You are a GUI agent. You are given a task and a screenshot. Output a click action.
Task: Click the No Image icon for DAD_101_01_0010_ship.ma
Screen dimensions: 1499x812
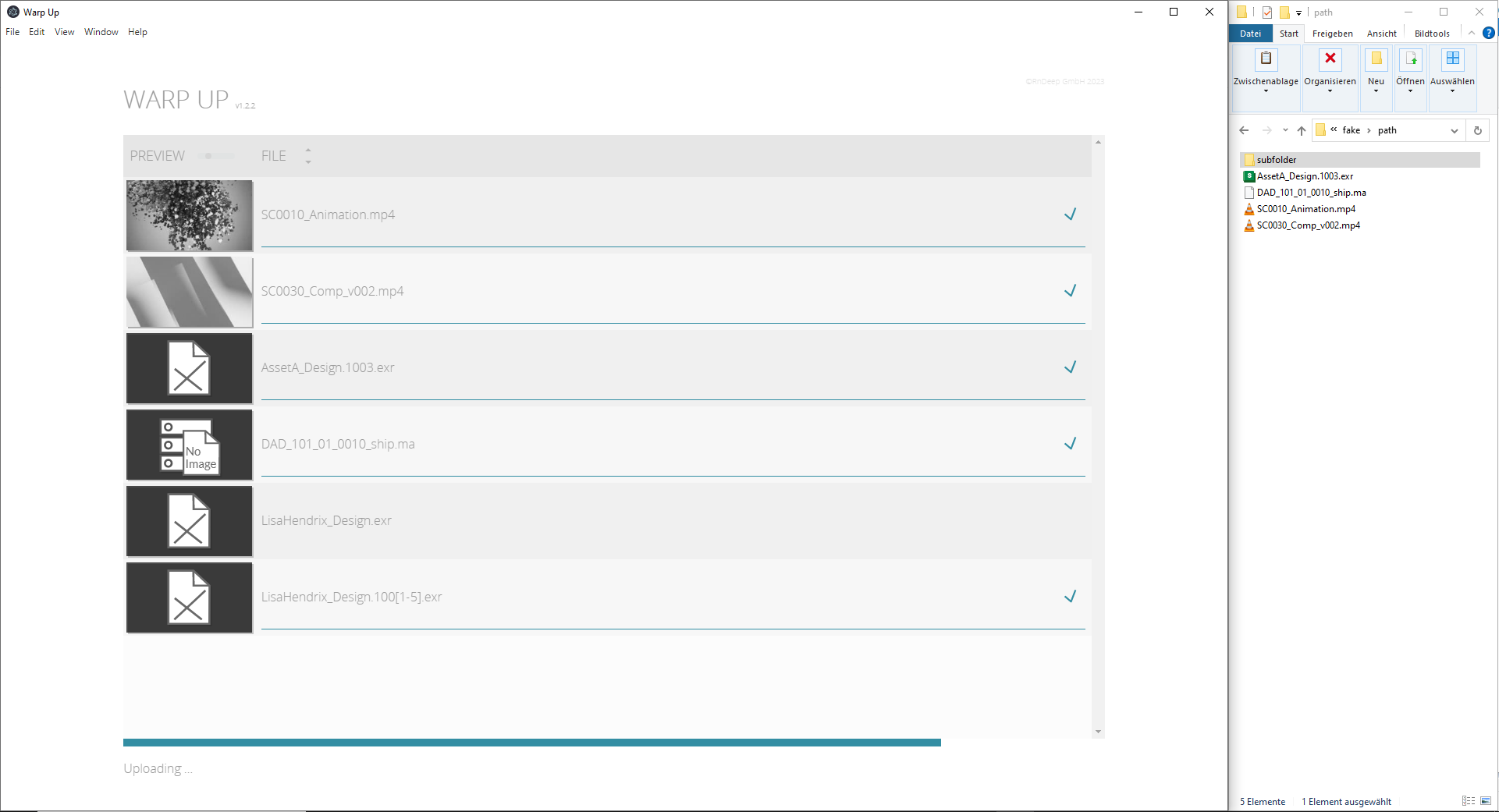(190, 445)
